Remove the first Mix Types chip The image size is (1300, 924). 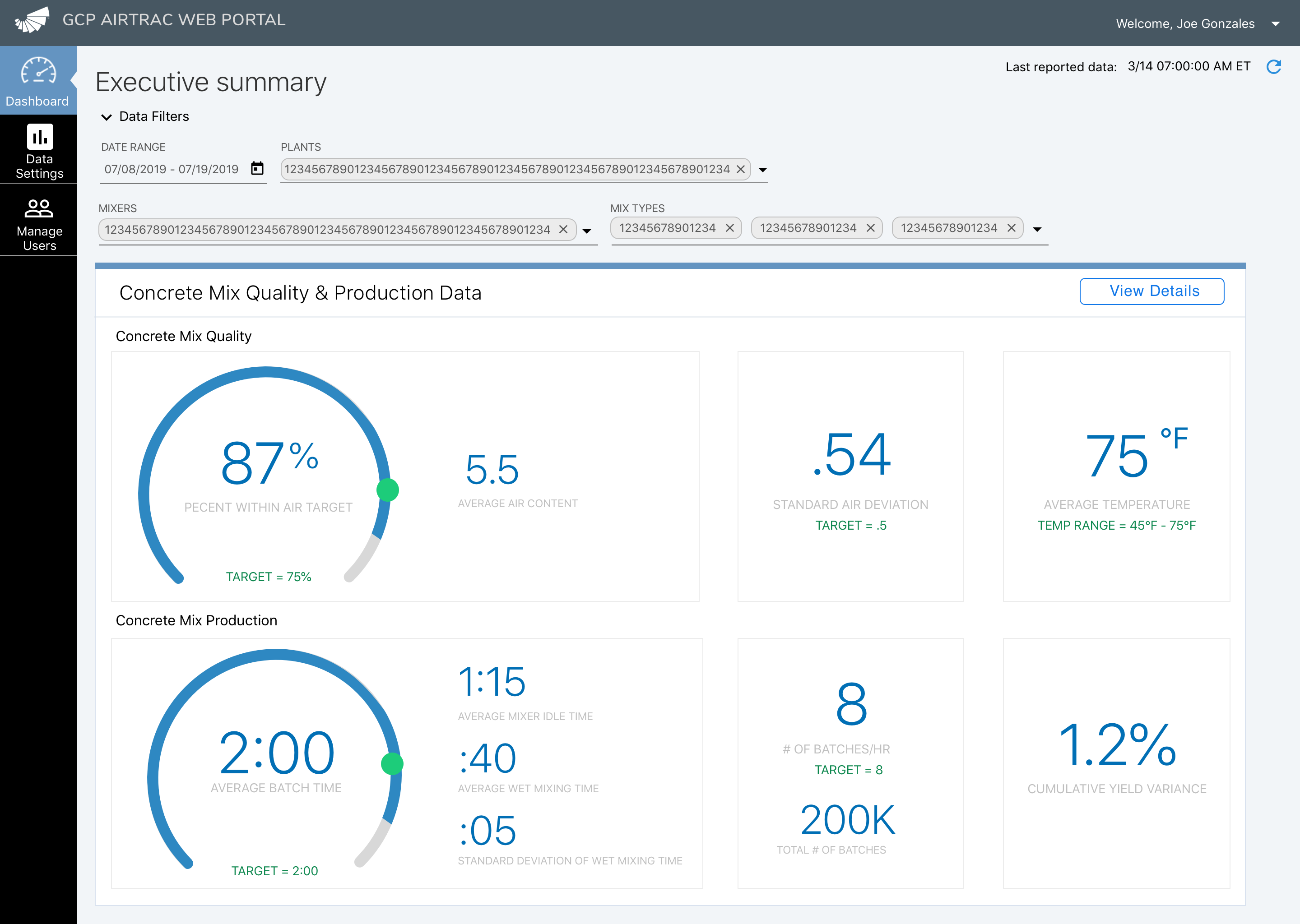(x=730, y=228)
